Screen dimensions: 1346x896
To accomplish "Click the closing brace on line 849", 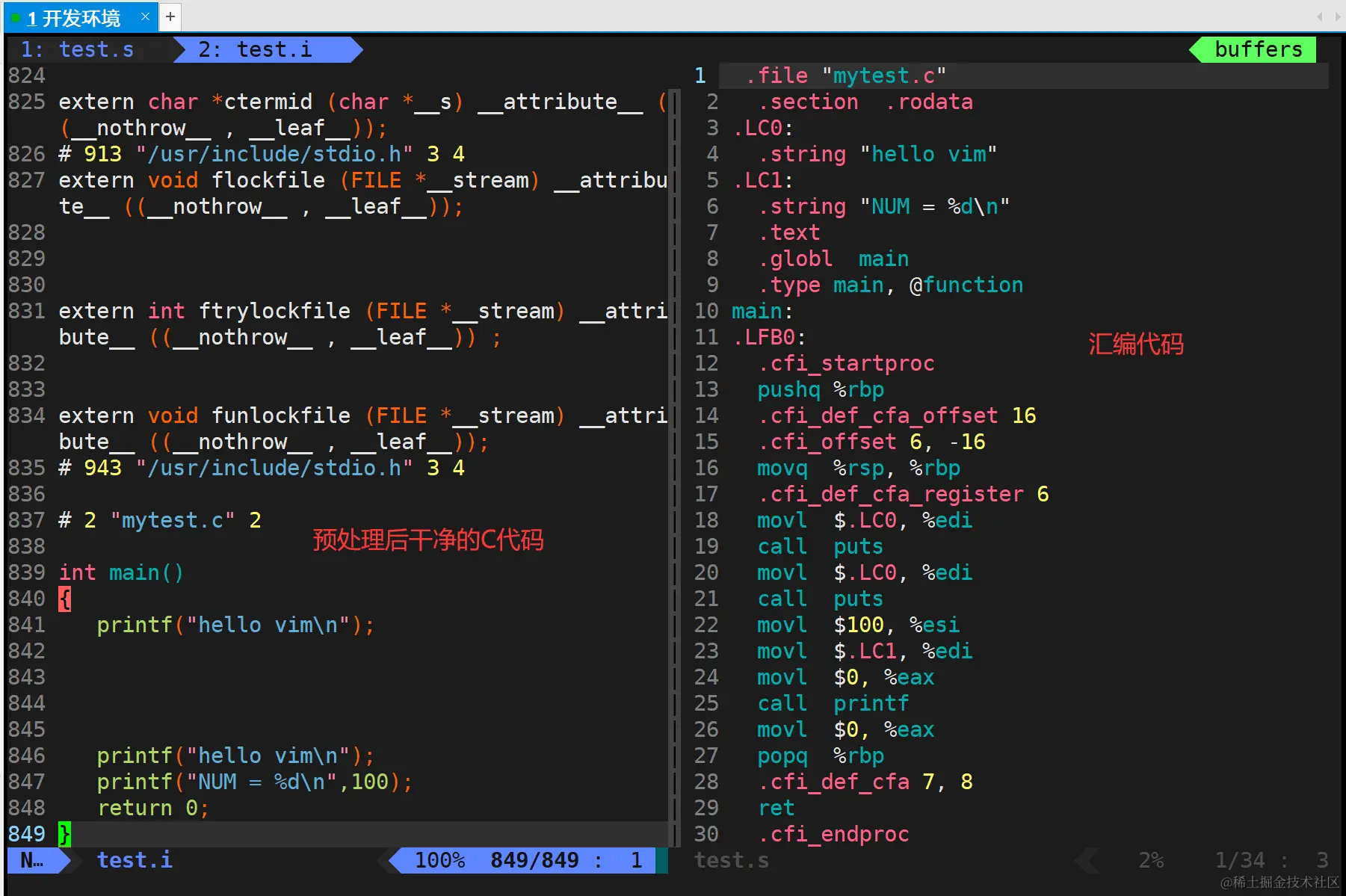I will pyautogui.click(x=65, y=834).
